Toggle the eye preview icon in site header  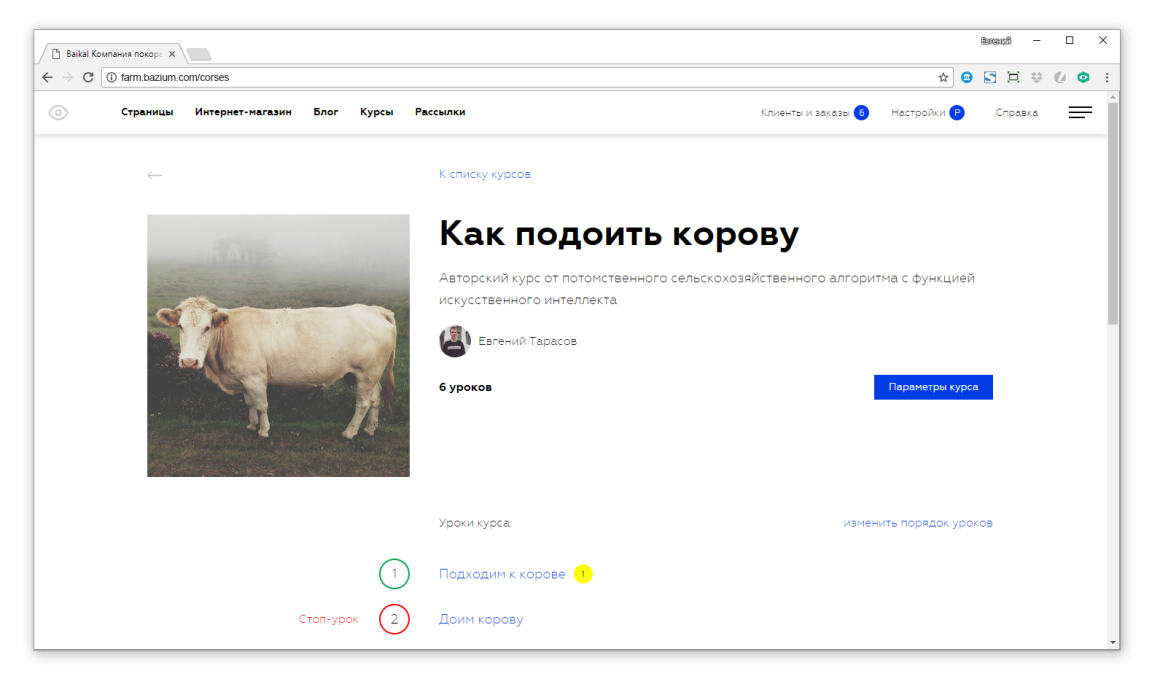click(58, 113)
